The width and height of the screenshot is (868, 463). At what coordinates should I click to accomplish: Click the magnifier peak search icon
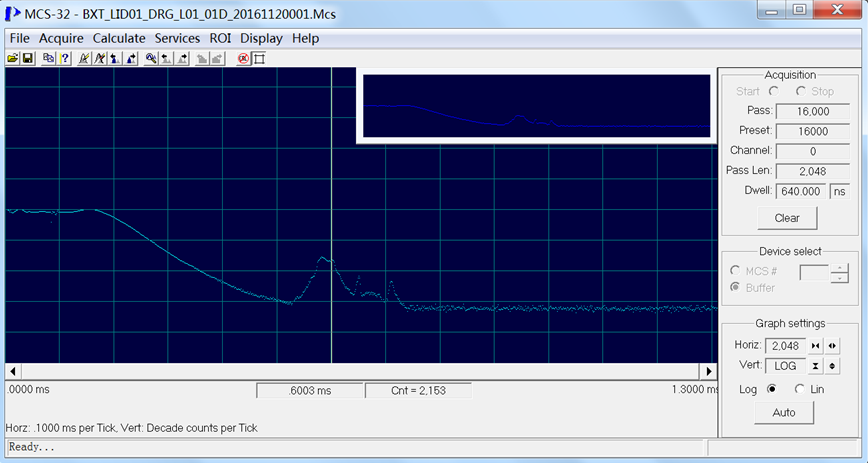point(151,58)
